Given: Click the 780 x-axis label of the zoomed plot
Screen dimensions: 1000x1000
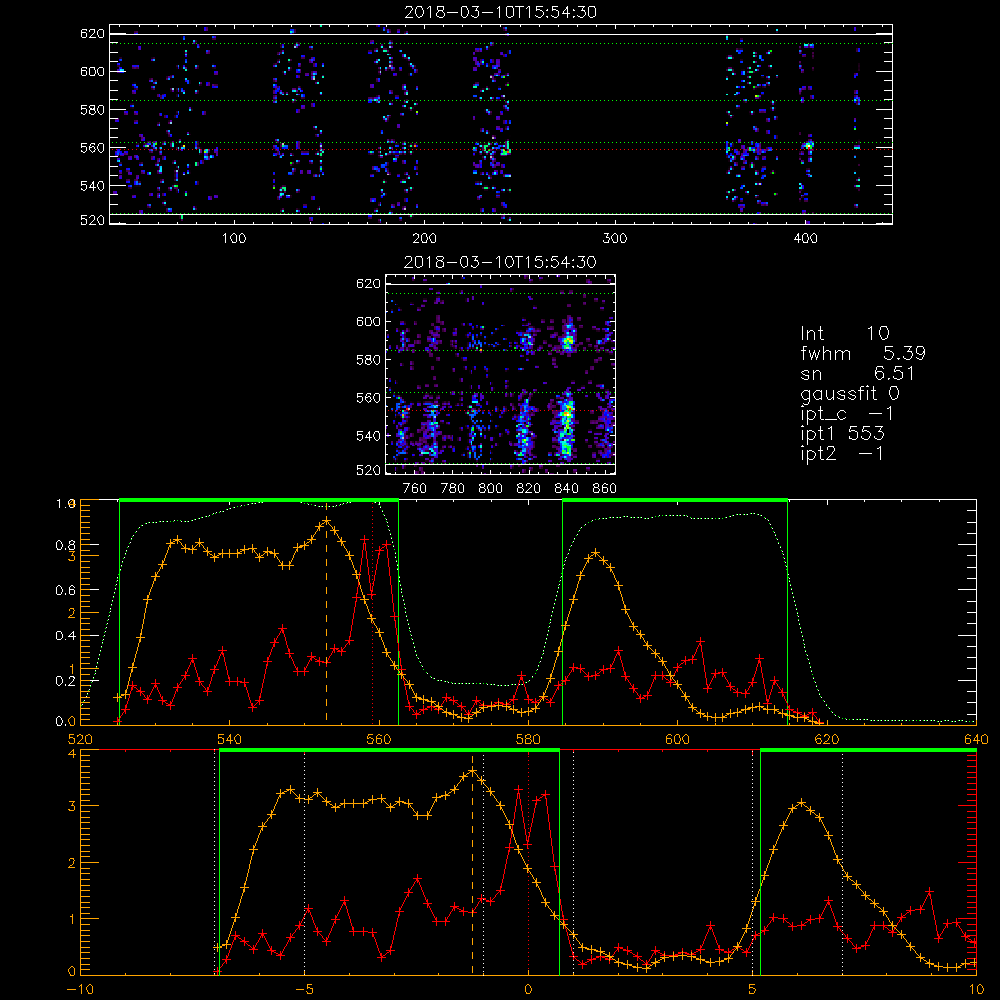Looking at the screenshot, I should pyautogui.click(x=453, y=489).
